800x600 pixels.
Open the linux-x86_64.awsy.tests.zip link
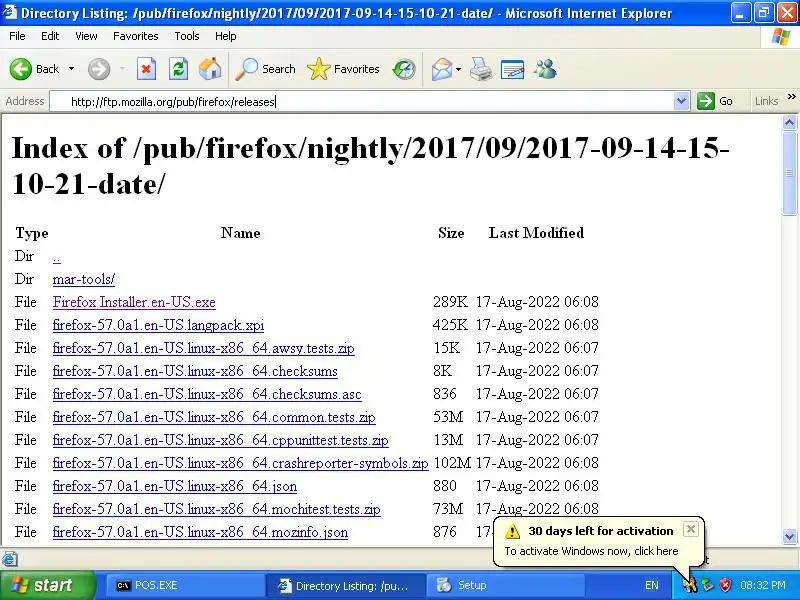point(204,348)
